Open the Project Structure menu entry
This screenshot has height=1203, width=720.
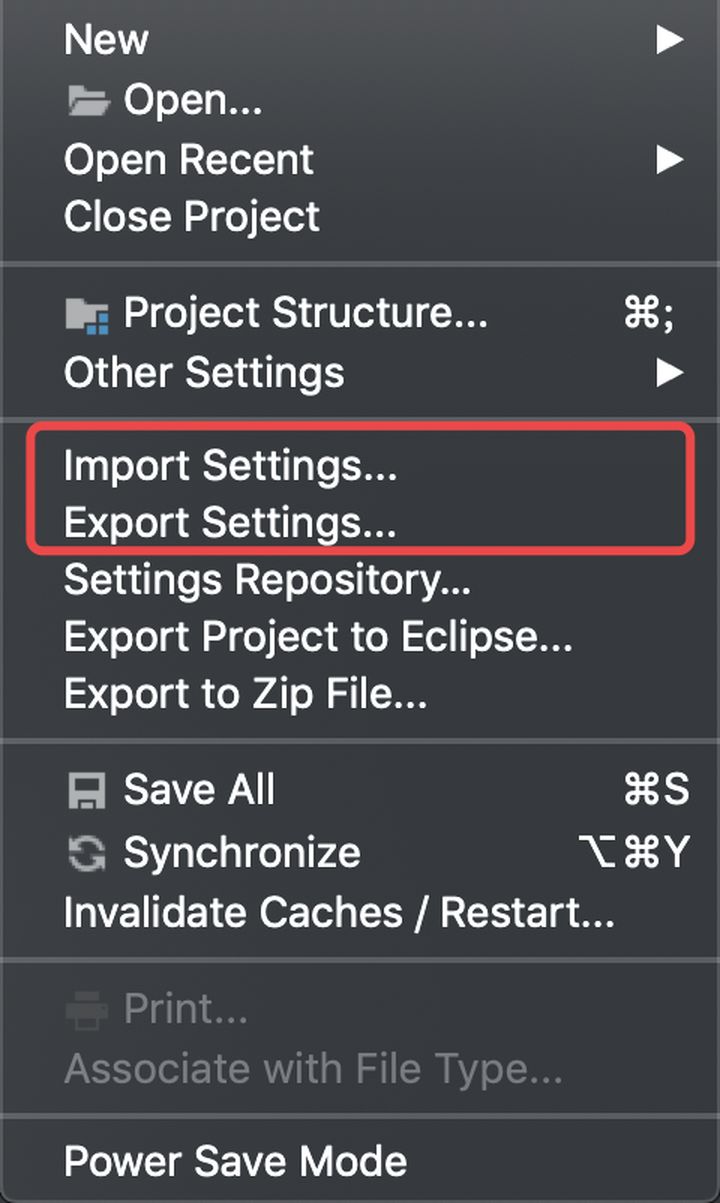305,314
